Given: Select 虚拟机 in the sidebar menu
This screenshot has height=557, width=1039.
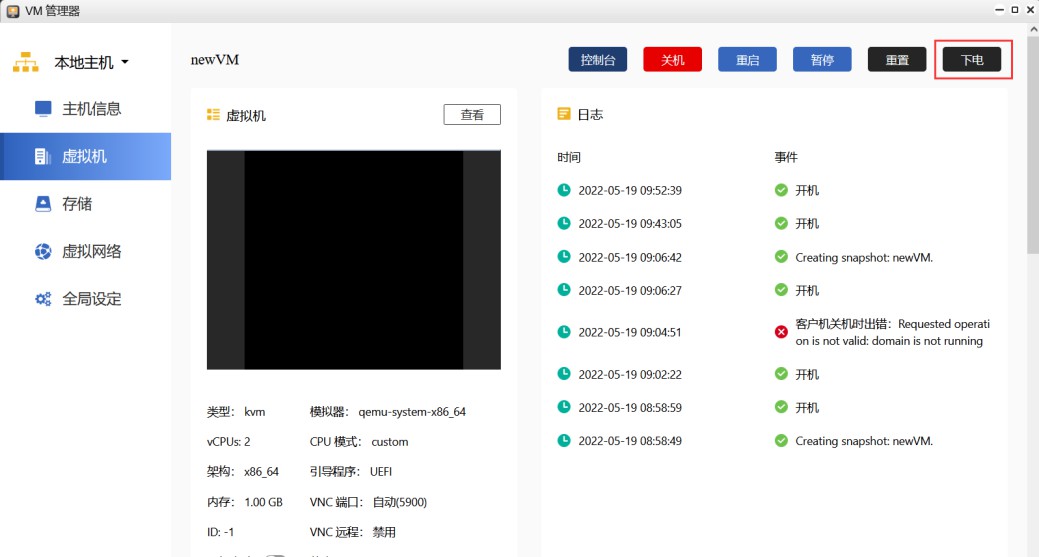Looking at the screenshot, I should 85,156.
